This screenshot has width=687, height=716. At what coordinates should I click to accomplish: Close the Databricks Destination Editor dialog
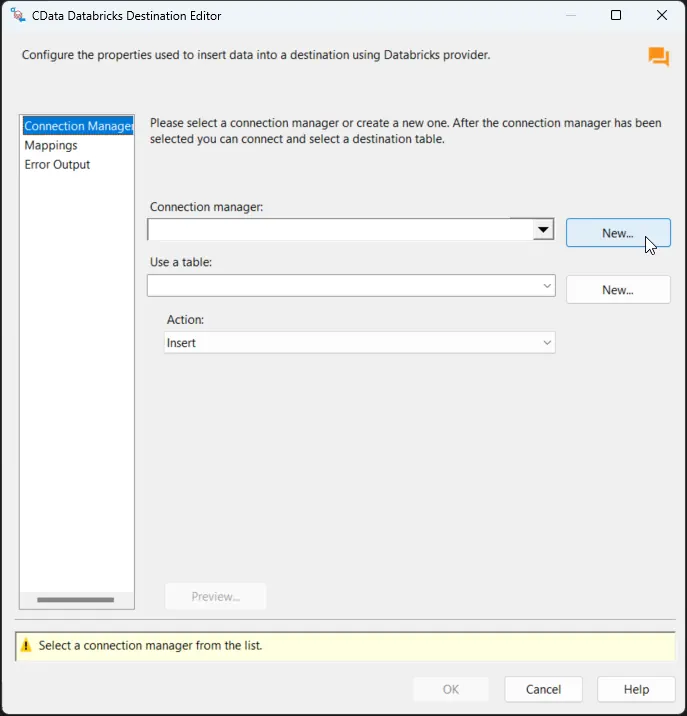(x=661, y=16)
